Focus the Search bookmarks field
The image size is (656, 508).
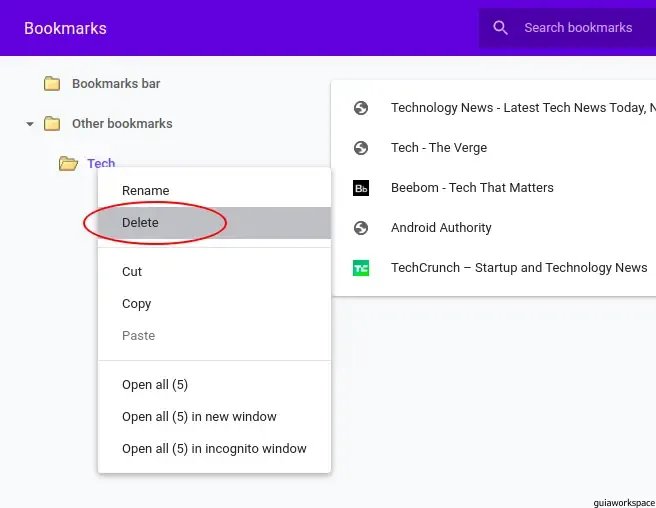[x=567, y=28]
